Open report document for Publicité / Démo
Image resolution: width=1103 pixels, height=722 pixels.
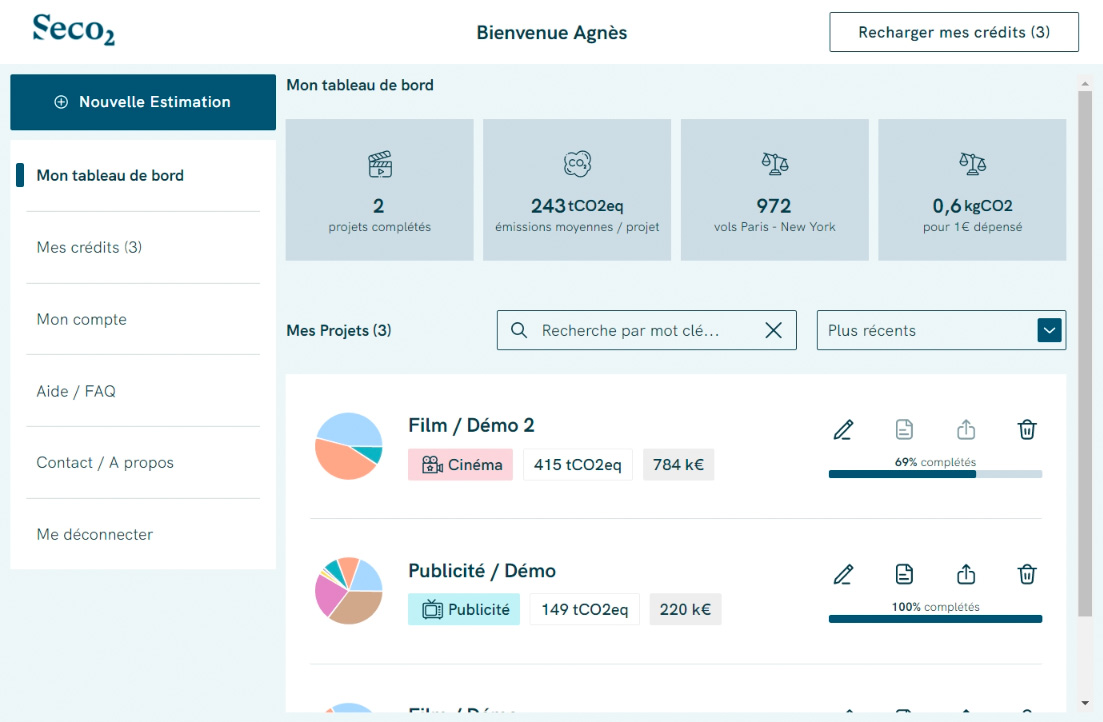click(904, 575)
